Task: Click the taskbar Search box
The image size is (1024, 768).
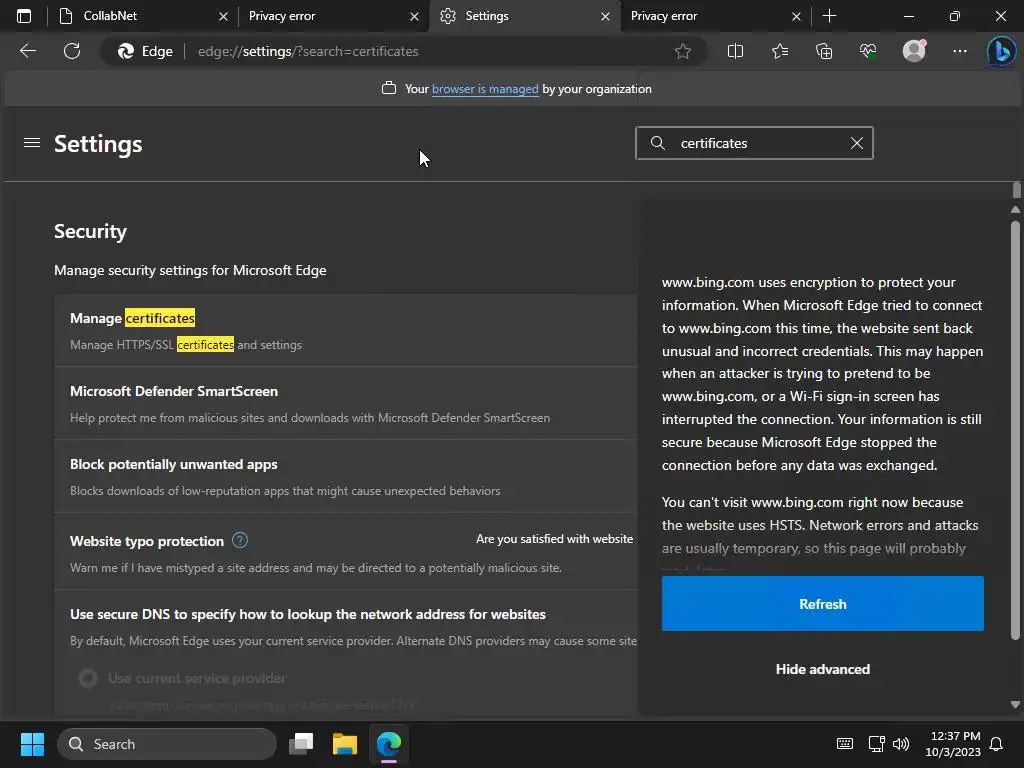Action: pyautogui.click(x=167, y=744)
